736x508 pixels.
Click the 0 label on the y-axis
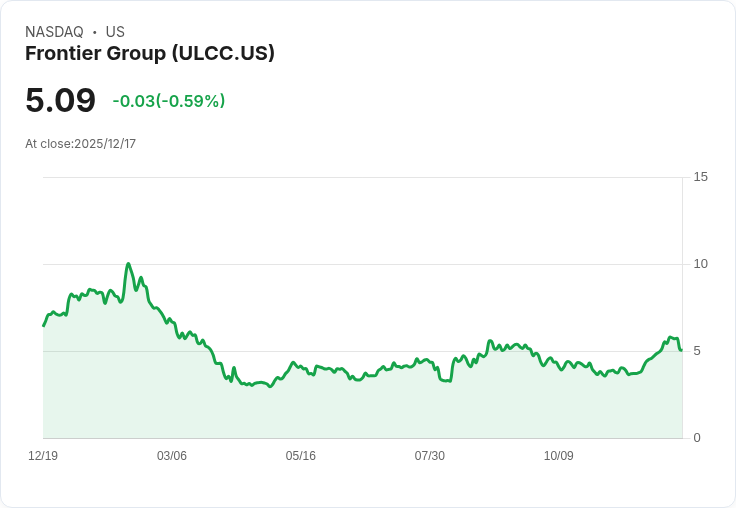tap(697, 438)
